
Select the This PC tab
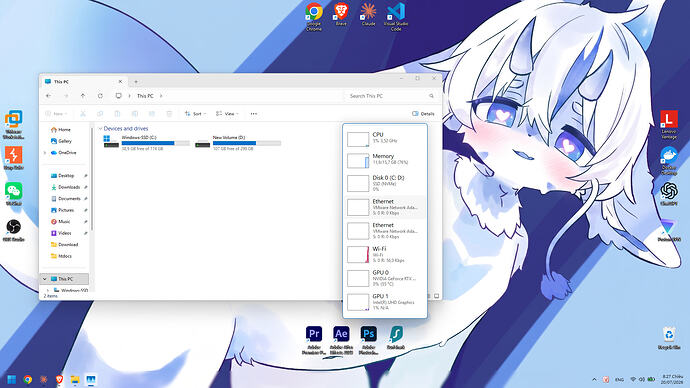[x=83, y=81]
